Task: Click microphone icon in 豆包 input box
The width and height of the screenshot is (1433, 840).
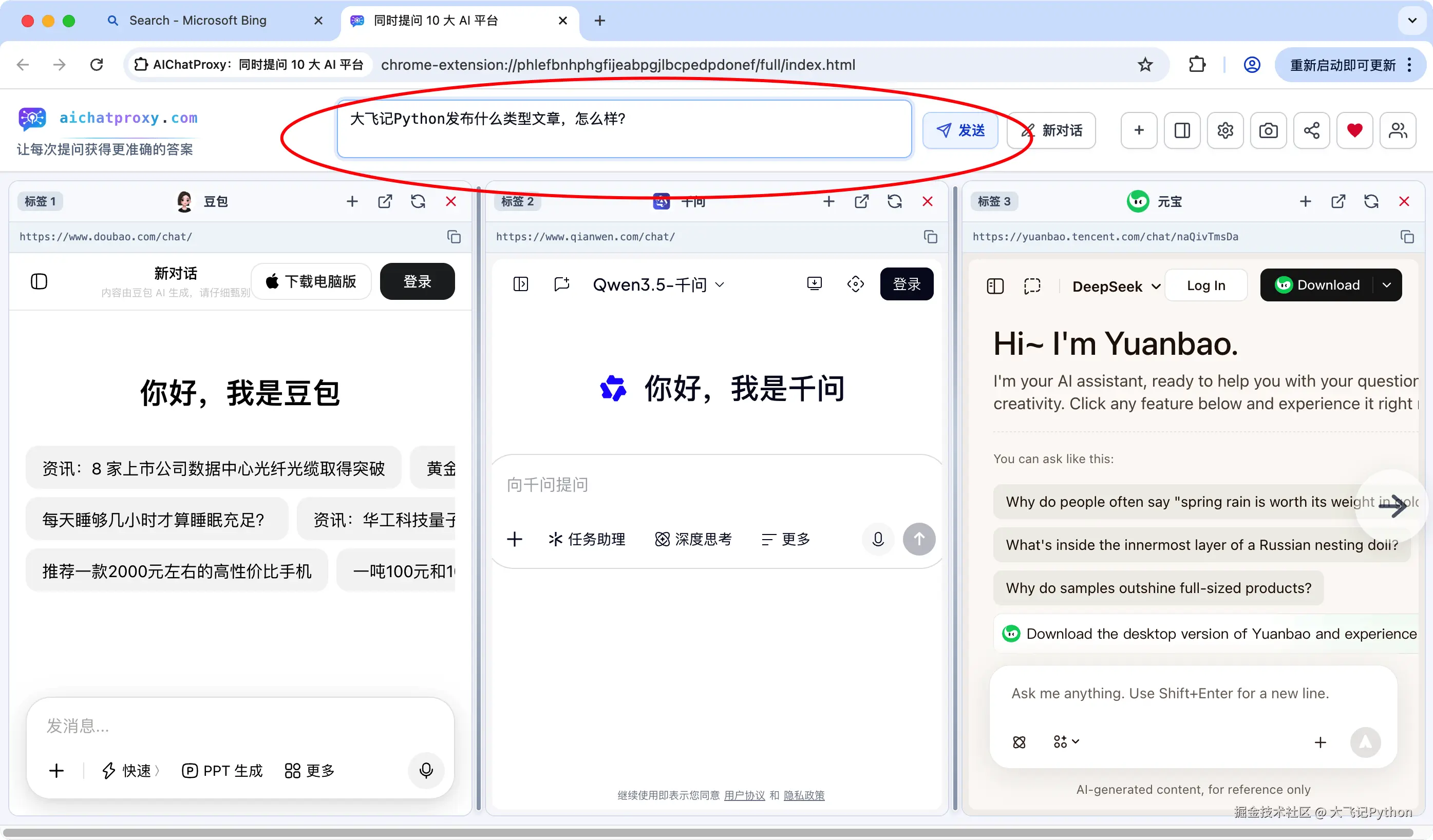Action: tap(426, 770)
